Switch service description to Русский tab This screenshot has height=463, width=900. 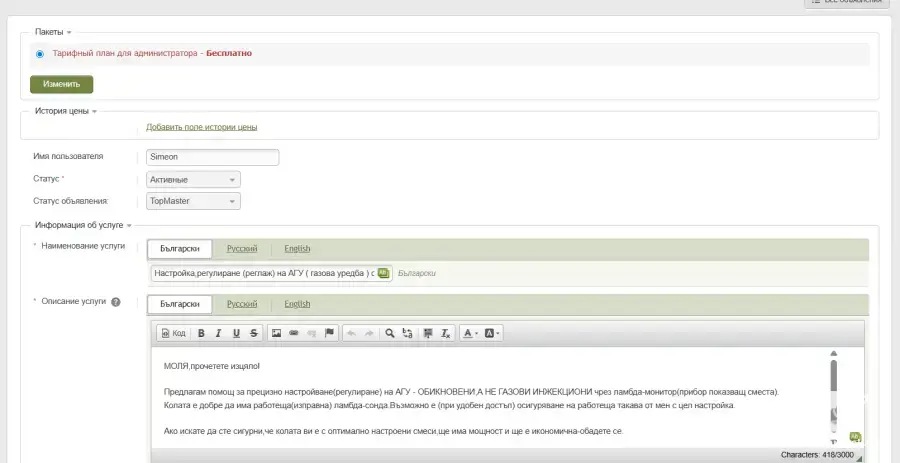[241, 304]
